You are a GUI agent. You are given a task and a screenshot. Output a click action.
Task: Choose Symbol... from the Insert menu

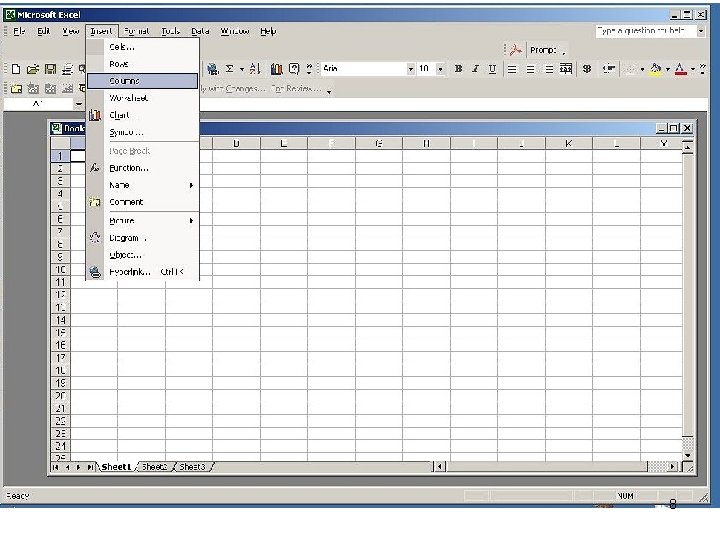(x=143, y=132)
